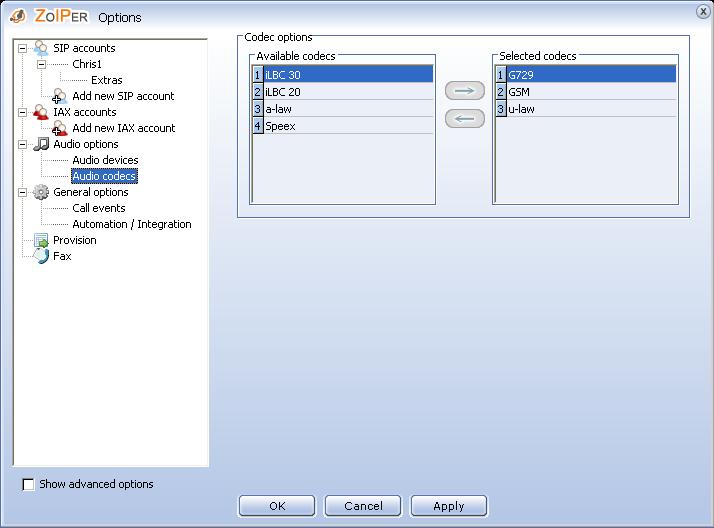Select Audio options label
The height and width of the screenshot is (528, 714).
(86, 144)
